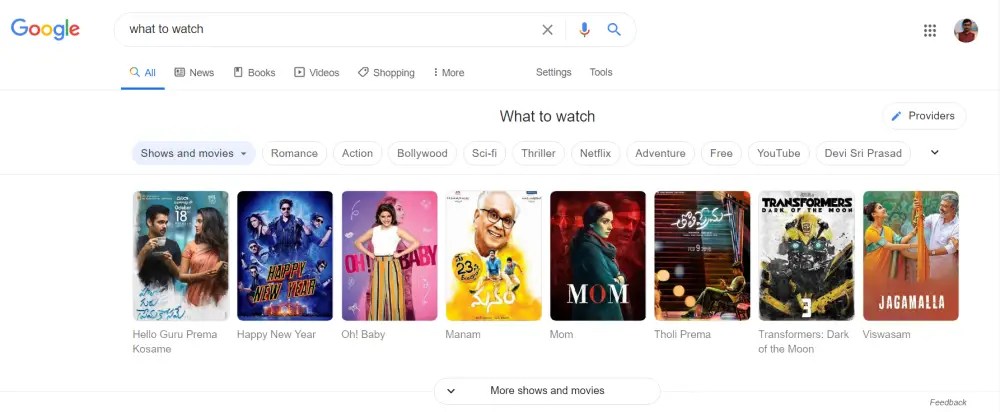Open the Shopping tab
The image size is (1000, 412).
click(386, 73)
